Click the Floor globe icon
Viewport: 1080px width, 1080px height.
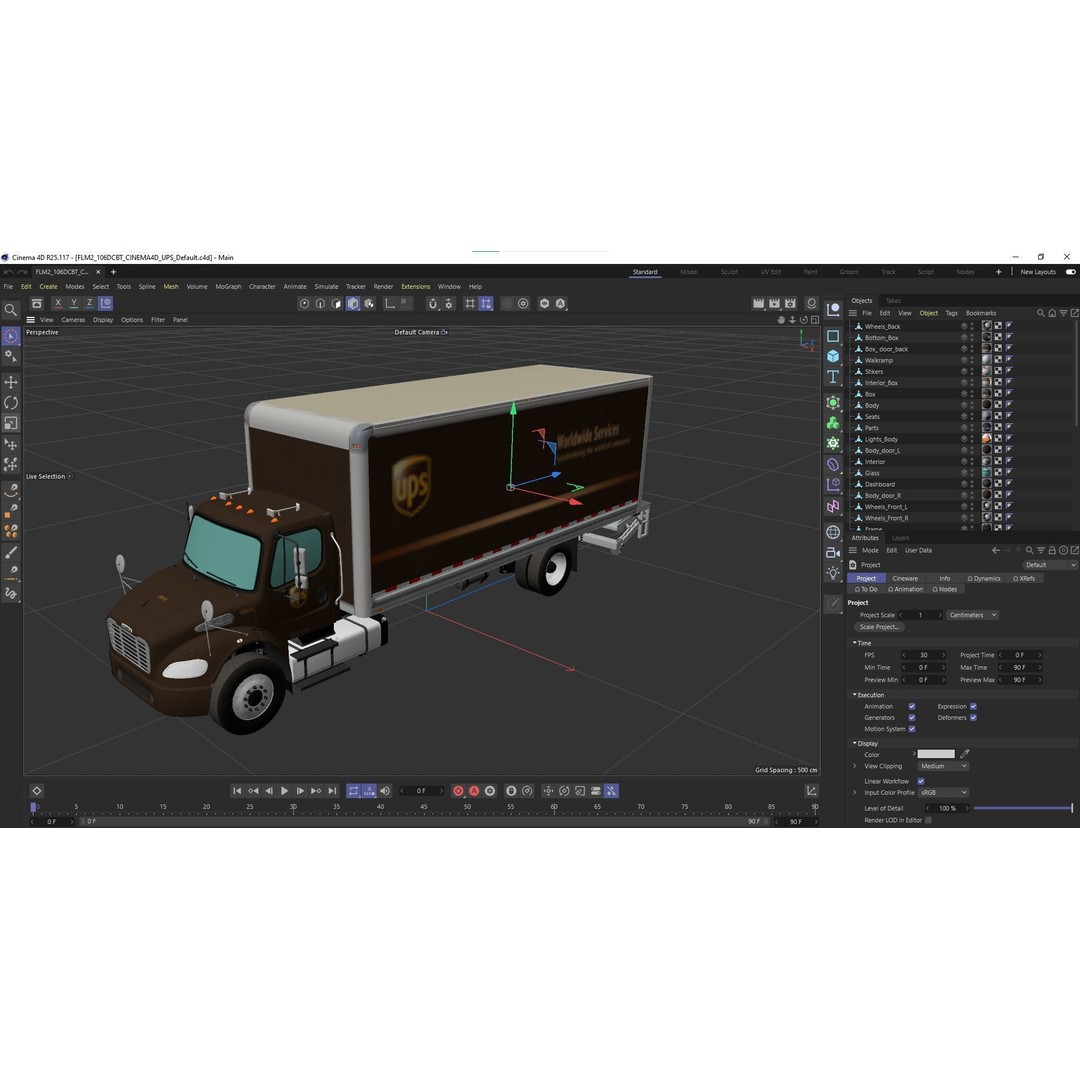833,532
